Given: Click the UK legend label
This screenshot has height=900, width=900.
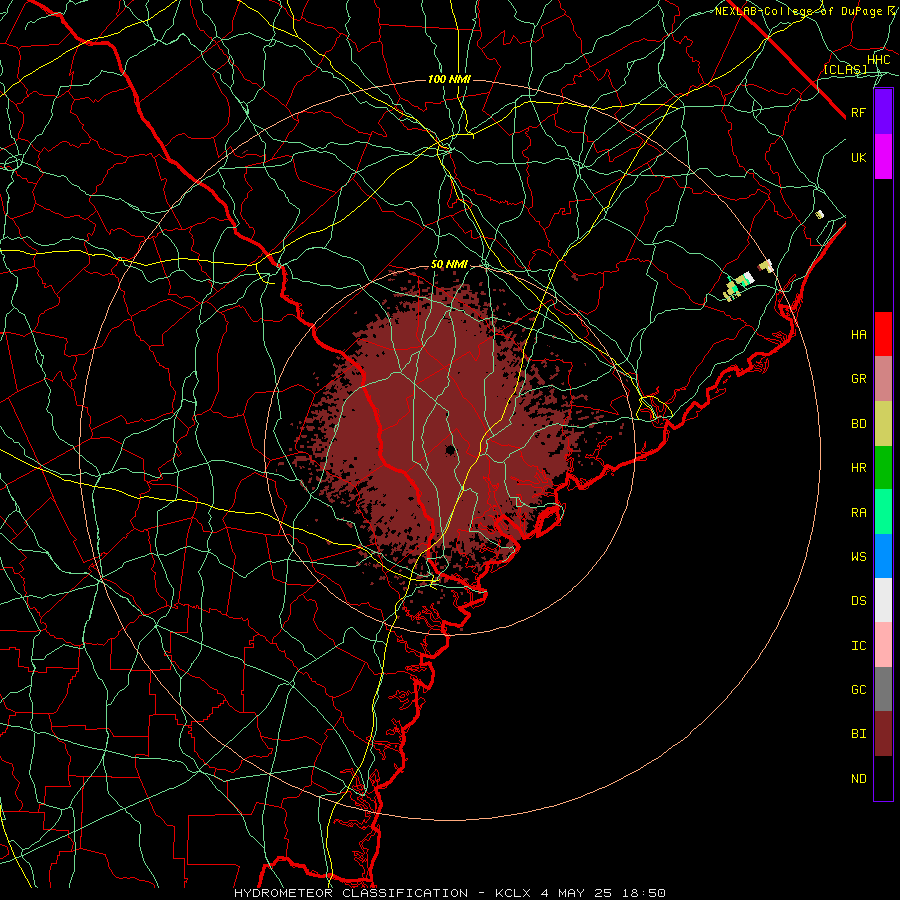Looking at the screenshot, I should click(858, 157).
